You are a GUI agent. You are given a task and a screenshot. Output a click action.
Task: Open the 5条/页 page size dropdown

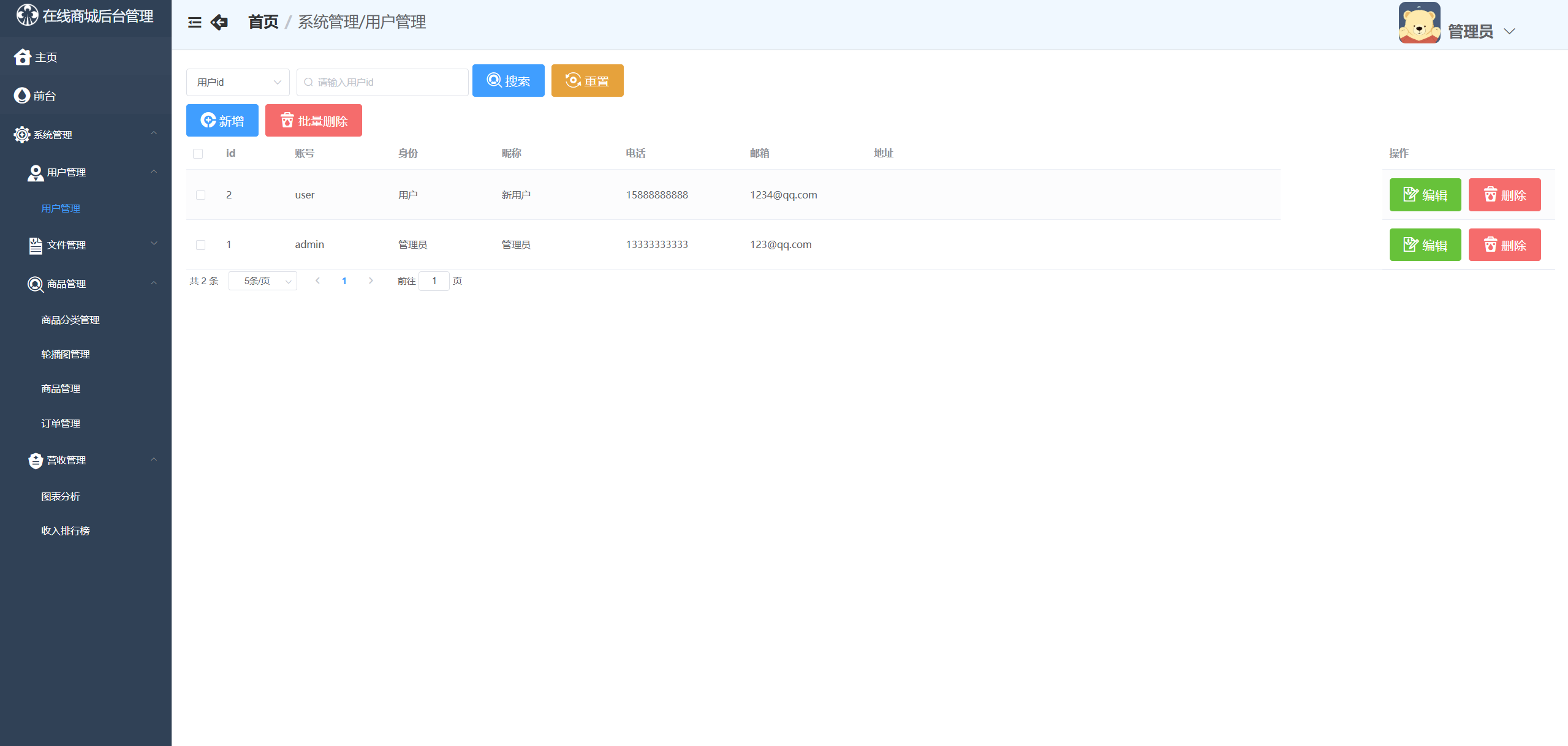click(262, 281)
